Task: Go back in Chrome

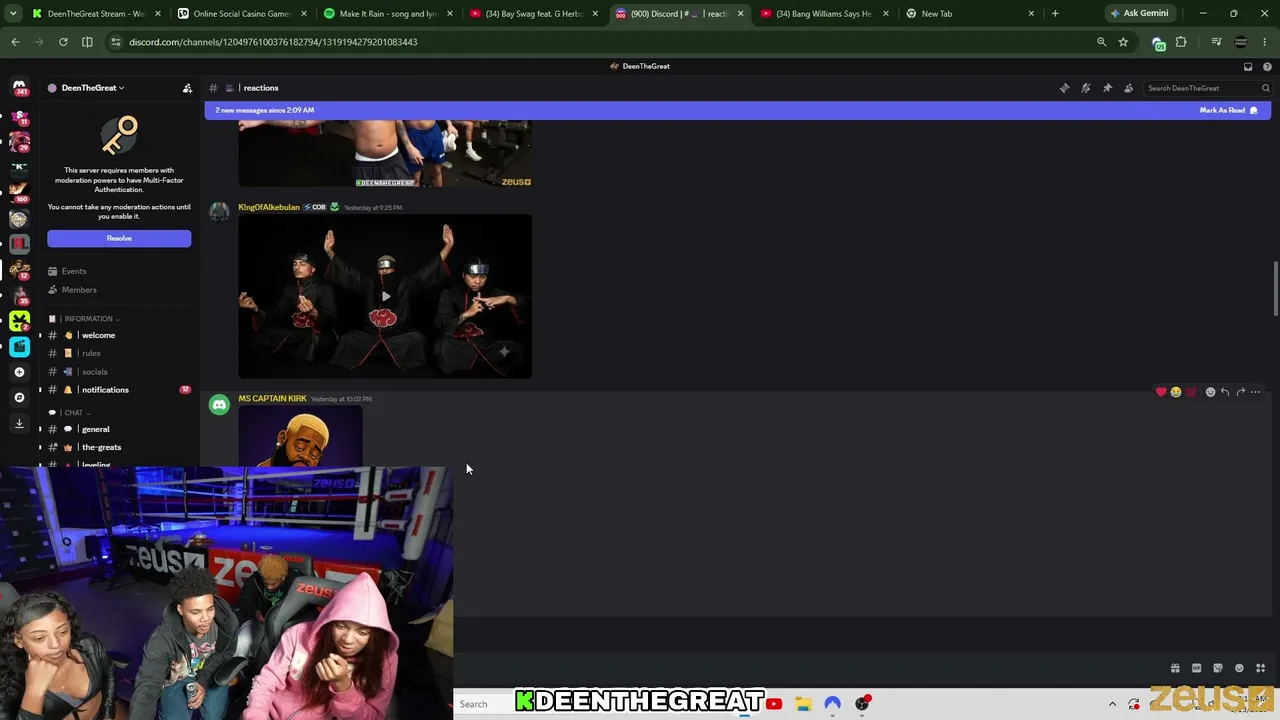Action: (x=15, y=42)
